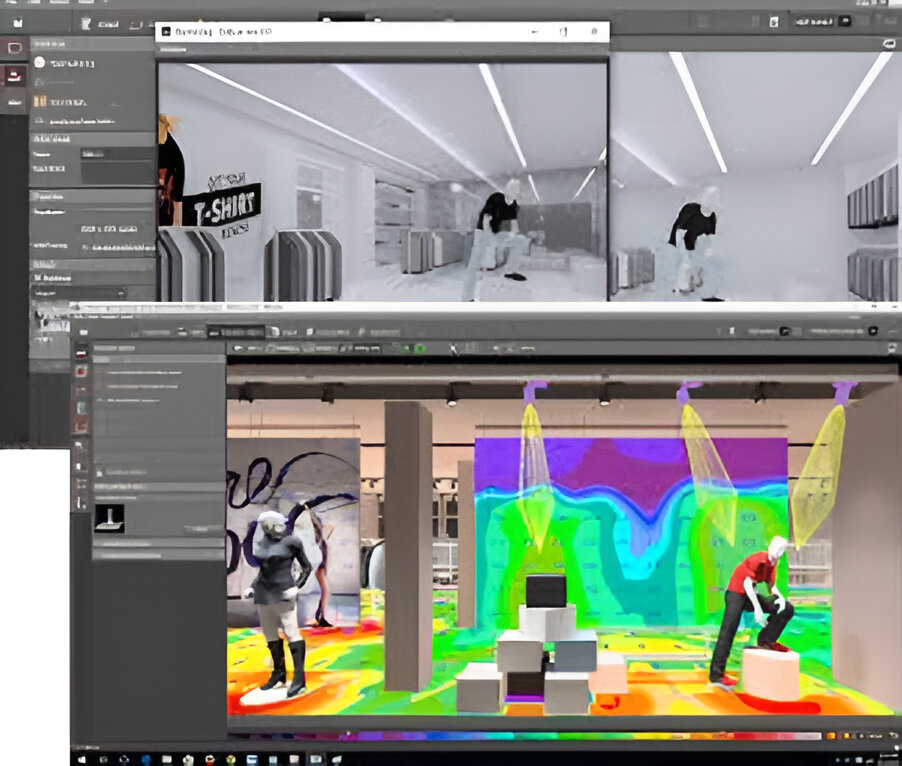Open the Windows Start menu
Screen dimensions: 902x766
pos(81,757)
